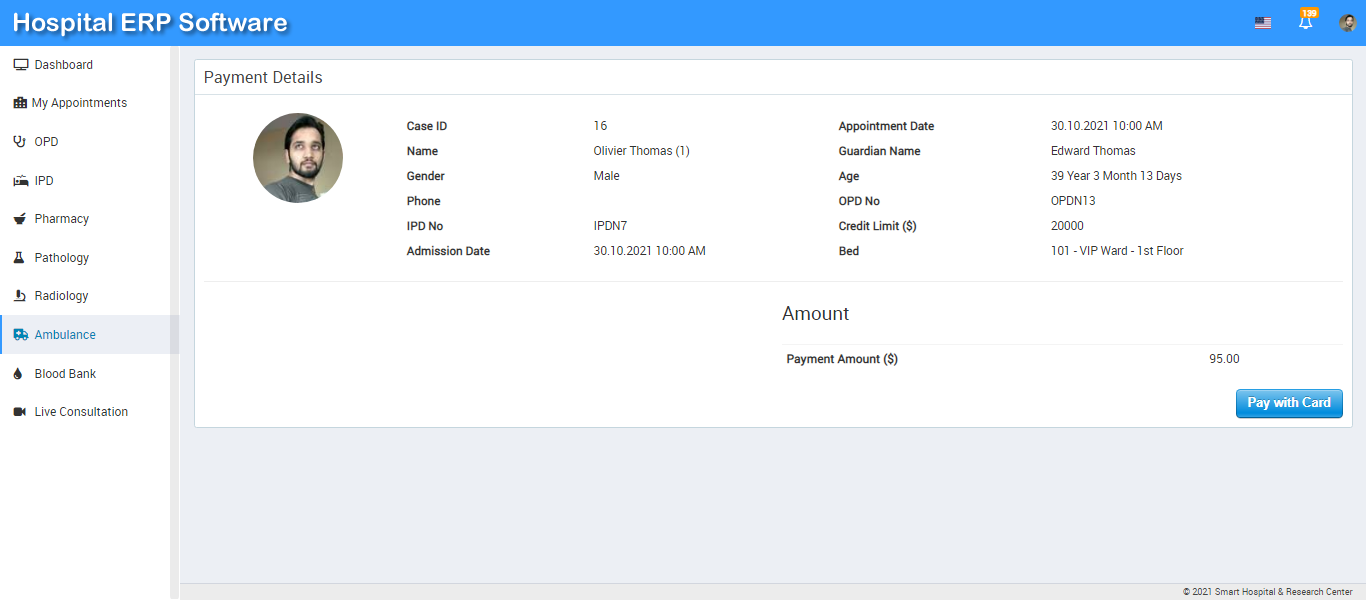This screenshot has height=600, width=1366.
Task: Select Live Consultation in the sidebar
Action: tap(81, 412)
